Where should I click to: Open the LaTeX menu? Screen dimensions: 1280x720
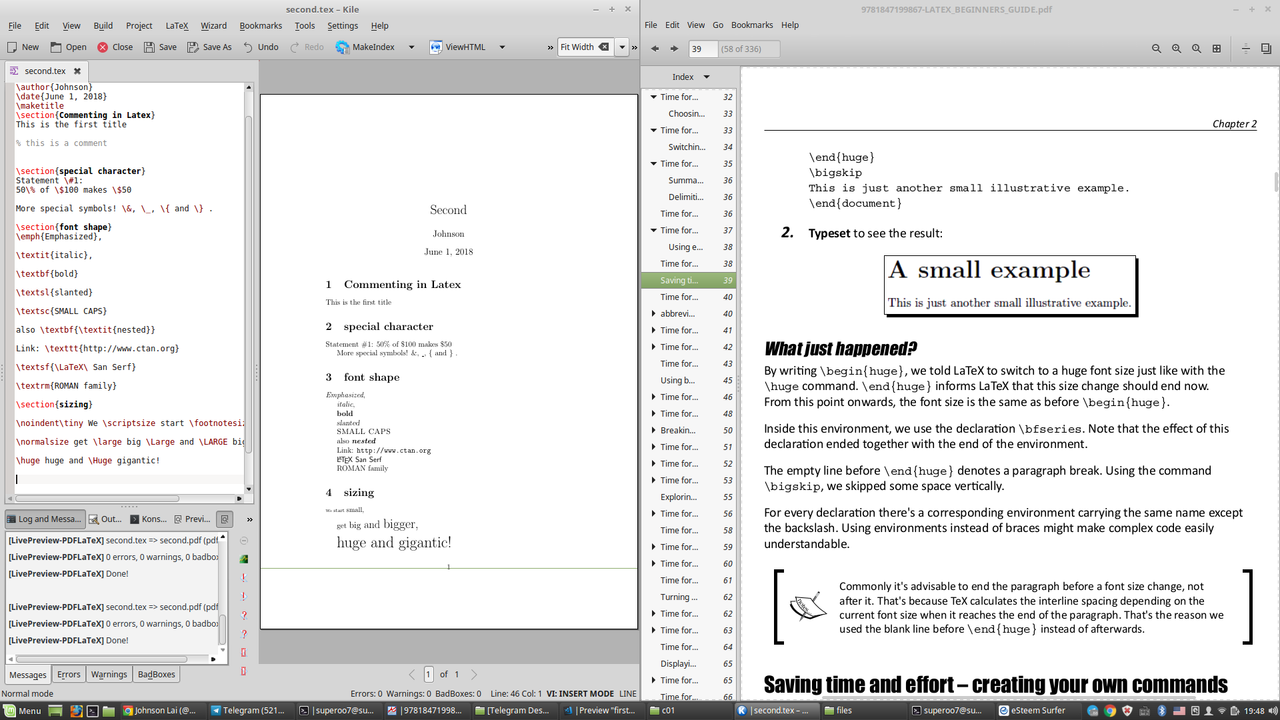click(176, 25)
